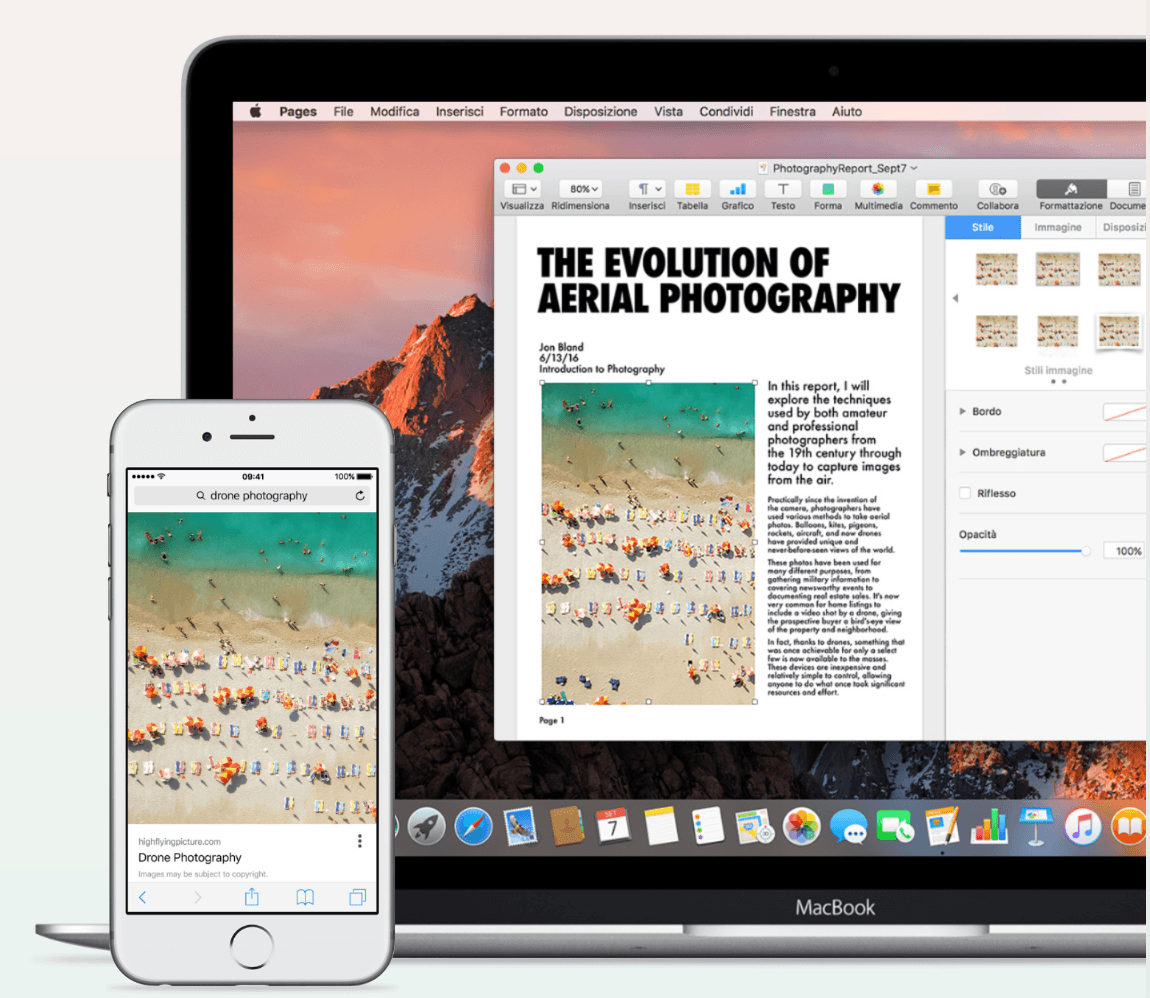The image size is (1150, 998).
Task: Open FaceTime green icon in the Dock
Action: point(895,827)
